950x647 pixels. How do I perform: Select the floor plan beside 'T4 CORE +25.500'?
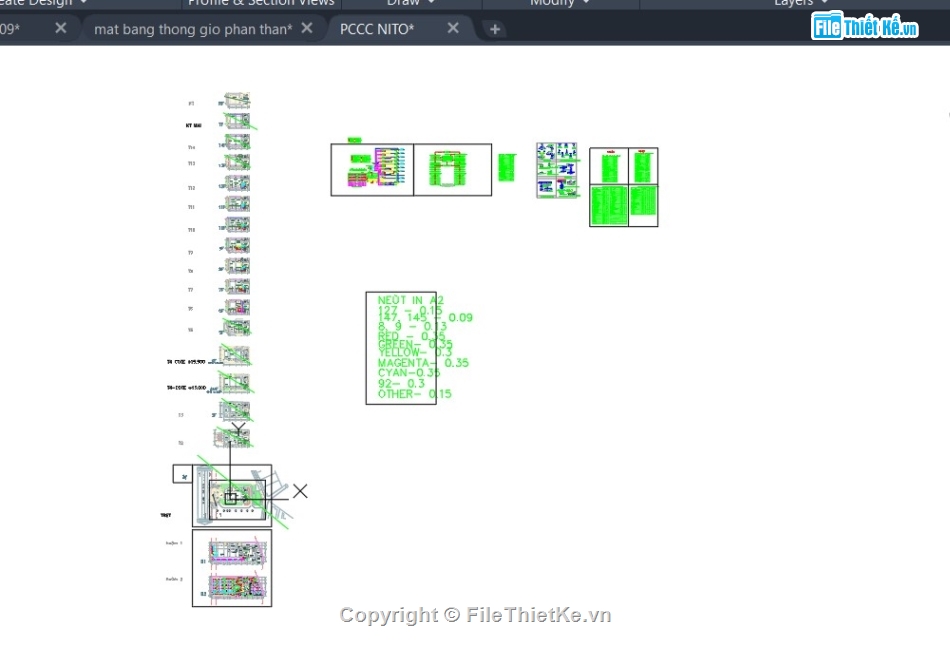(x=234, y=356)
